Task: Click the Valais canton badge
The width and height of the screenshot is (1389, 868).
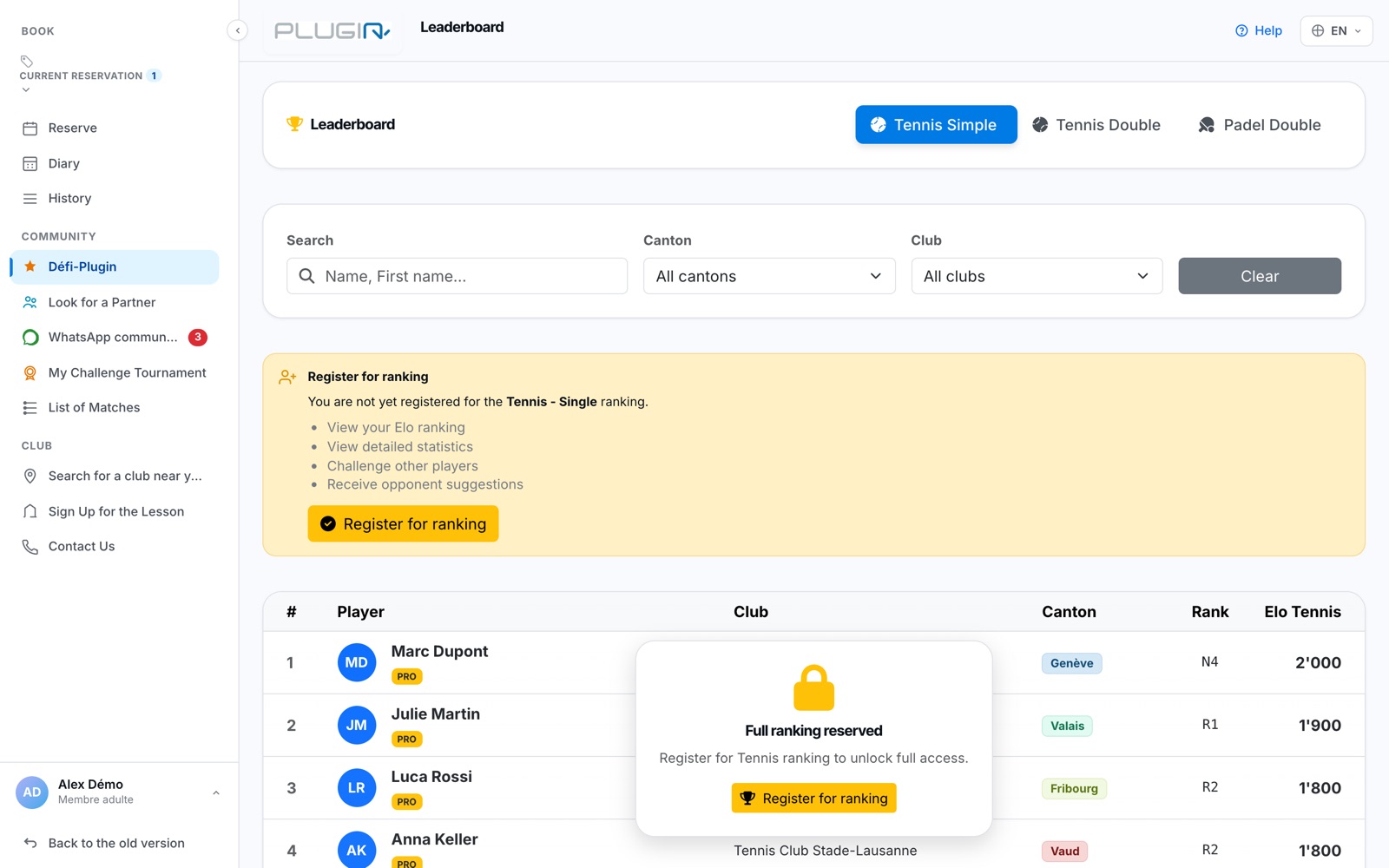Action: (1067, 726)
